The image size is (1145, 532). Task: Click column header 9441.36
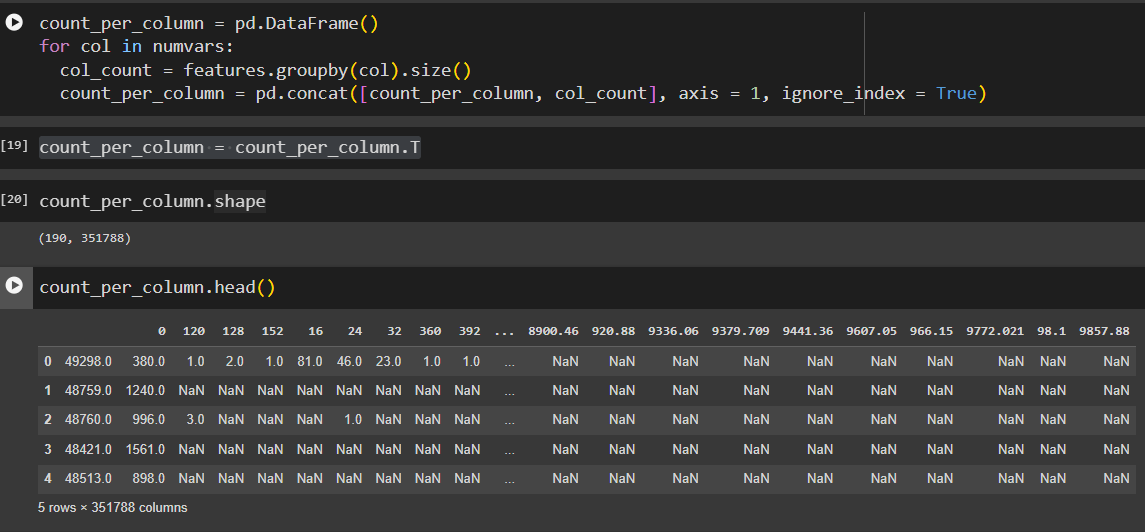[x=808, y=331]
